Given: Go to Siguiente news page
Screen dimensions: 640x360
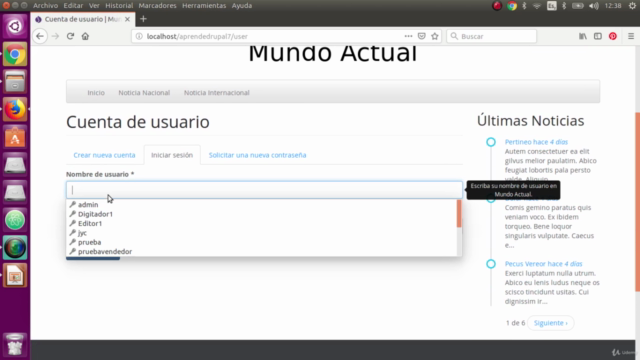Looking at the screenshot, I should [551, 323].
